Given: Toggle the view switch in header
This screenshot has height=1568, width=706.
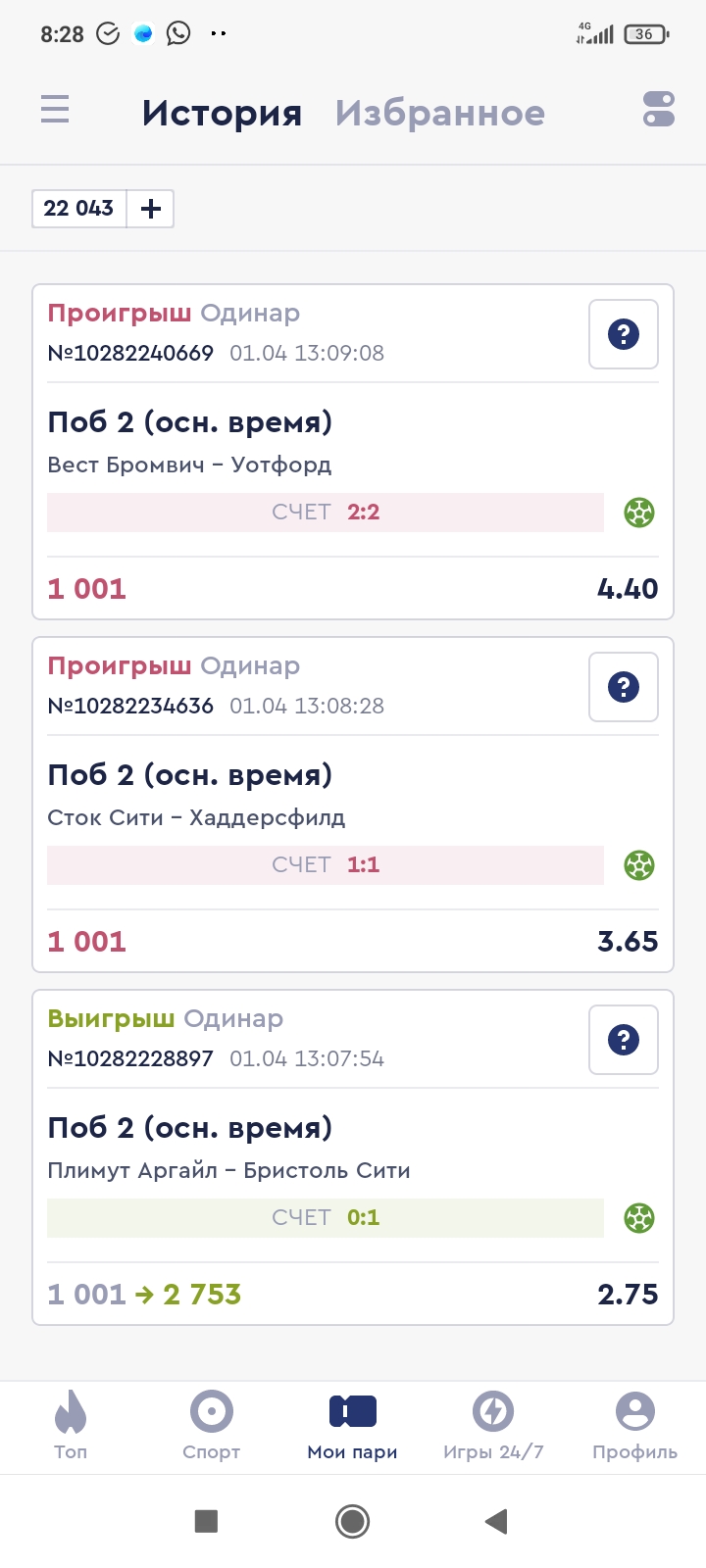Looking at the screenshot, I should point(659,110).
